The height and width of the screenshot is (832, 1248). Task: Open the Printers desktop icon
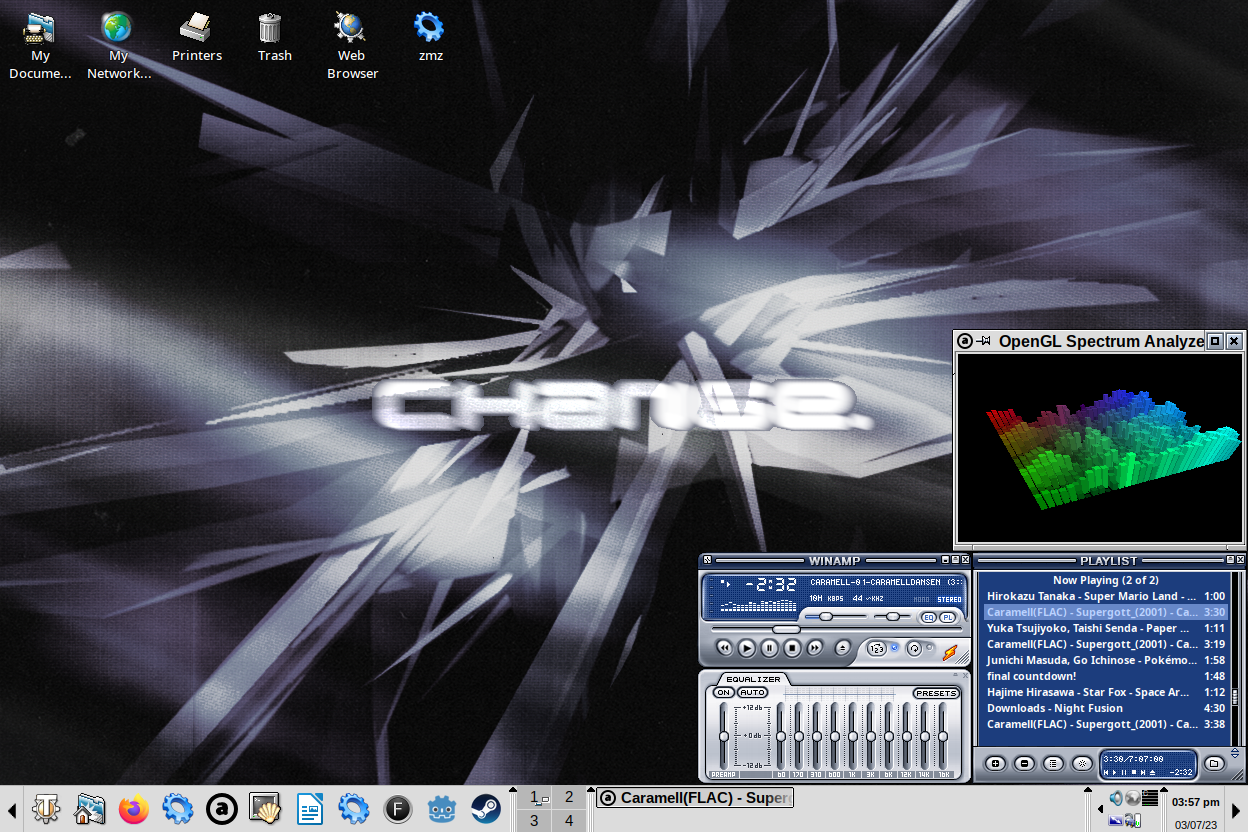pos(196,37)
